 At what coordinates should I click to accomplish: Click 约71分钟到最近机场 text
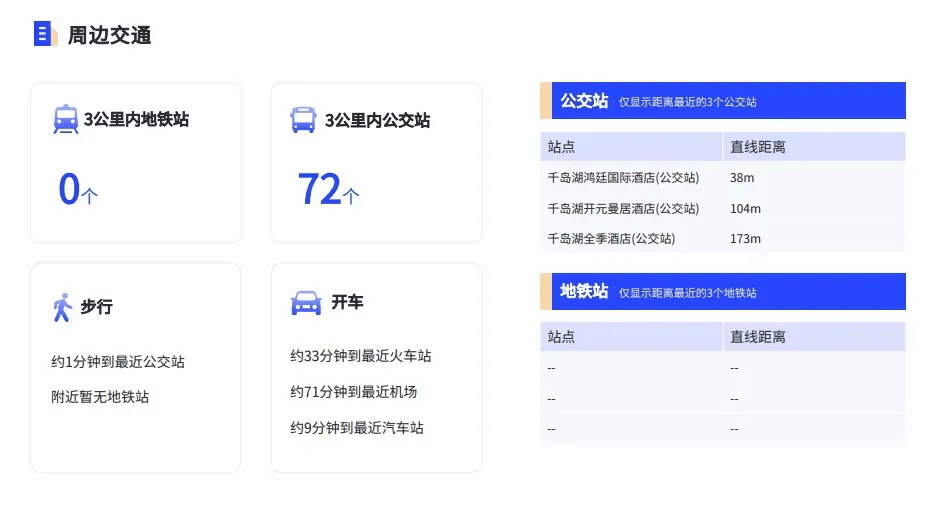[354, 392]
